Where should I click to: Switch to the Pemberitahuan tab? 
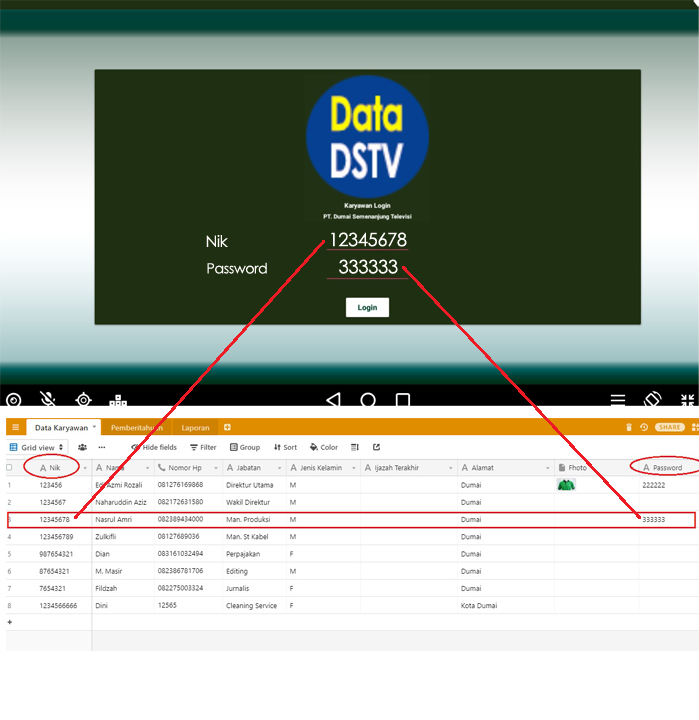(136, 428)
